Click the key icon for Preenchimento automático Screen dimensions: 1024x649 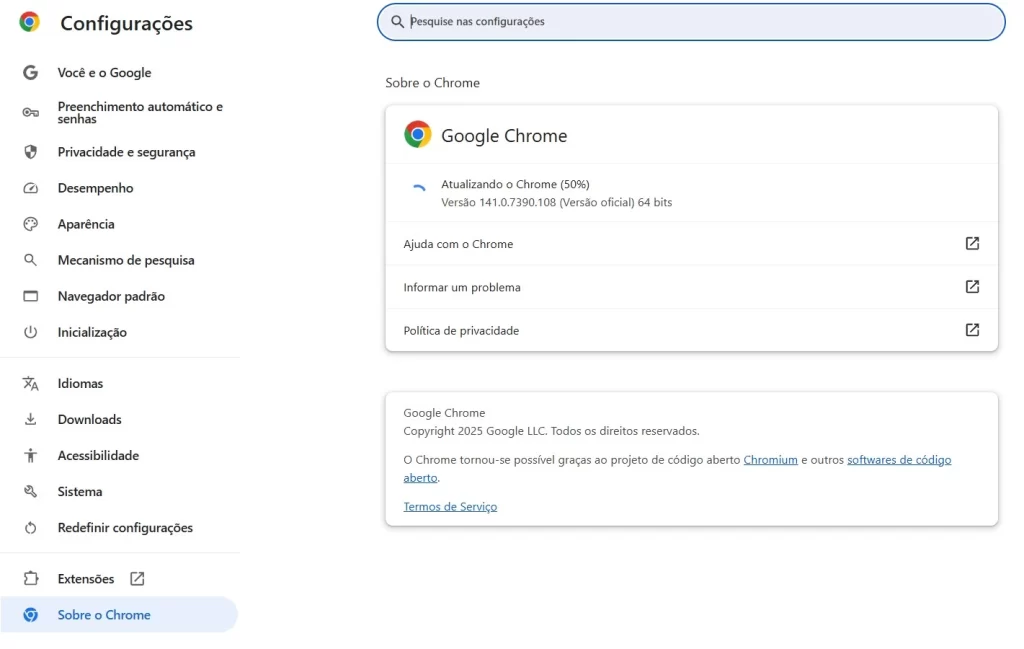[x=30, y=113]
